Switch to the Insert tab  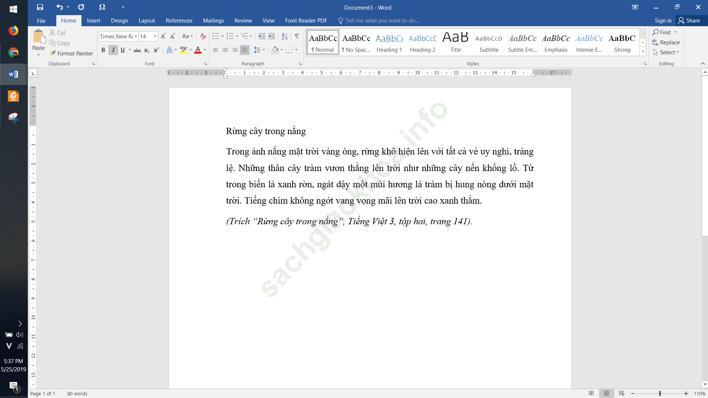pyautogui.click(x=93, y=21)
